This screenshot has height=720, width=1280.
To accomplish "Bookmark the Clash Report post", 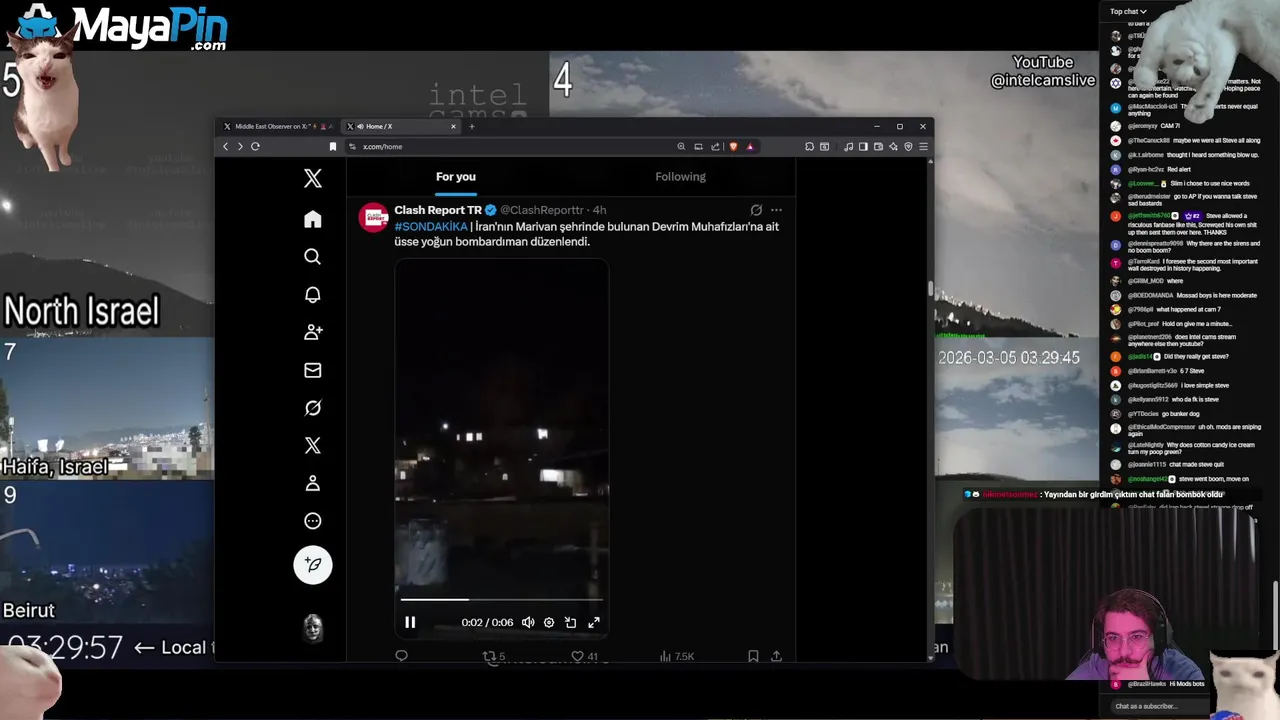I will 753,656.
